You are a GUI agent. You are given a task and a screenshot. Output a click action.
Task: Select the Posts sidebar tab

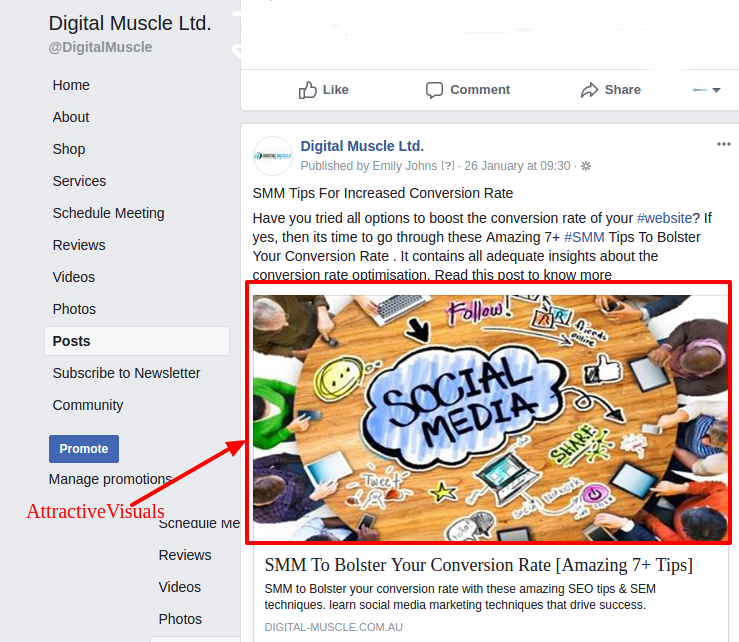(137, 341)
